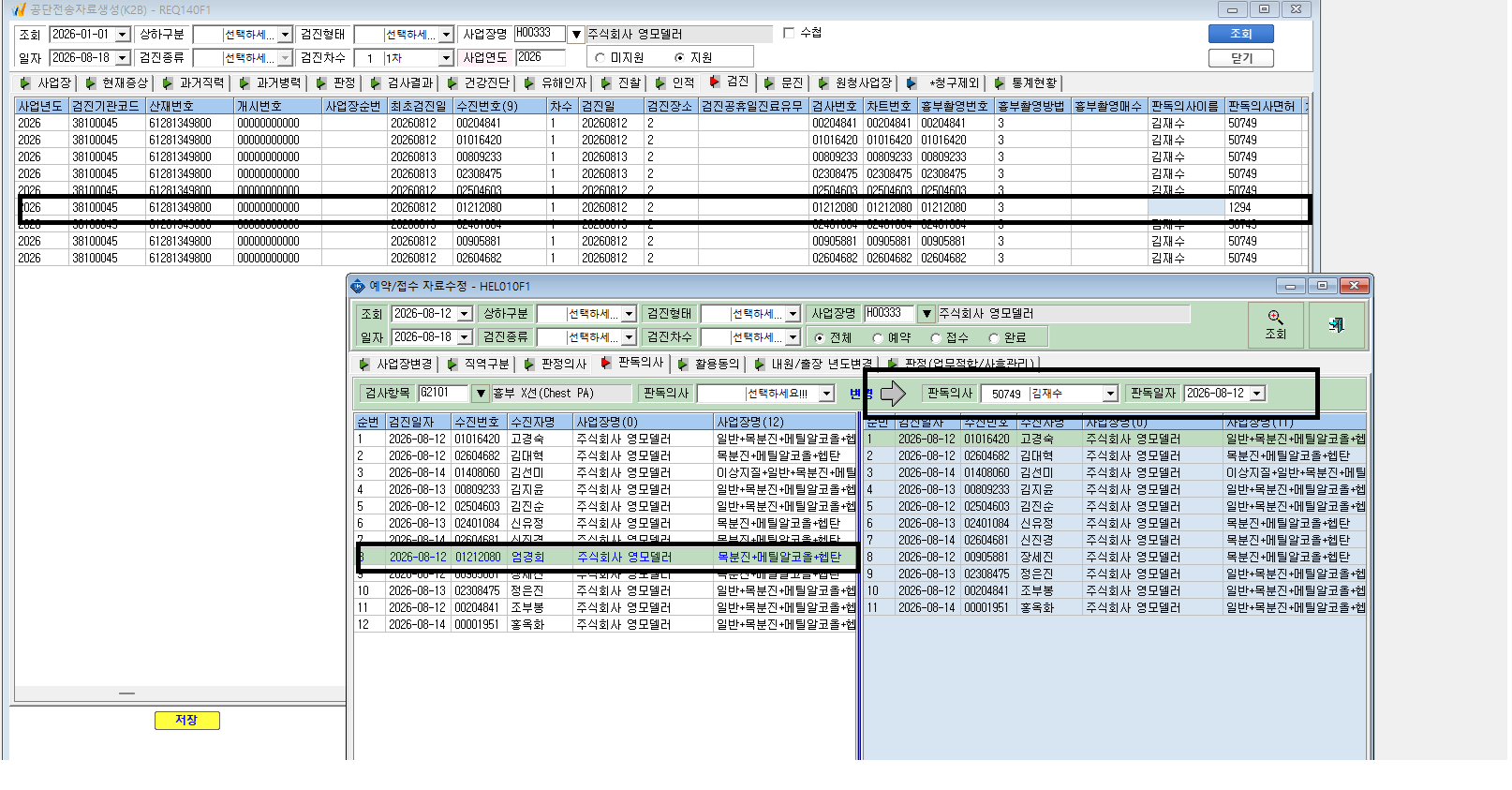This screenshot has height=790, width=1512.
Task: Expand the 판독일자 date dropdown
Action: [1257, 394]
